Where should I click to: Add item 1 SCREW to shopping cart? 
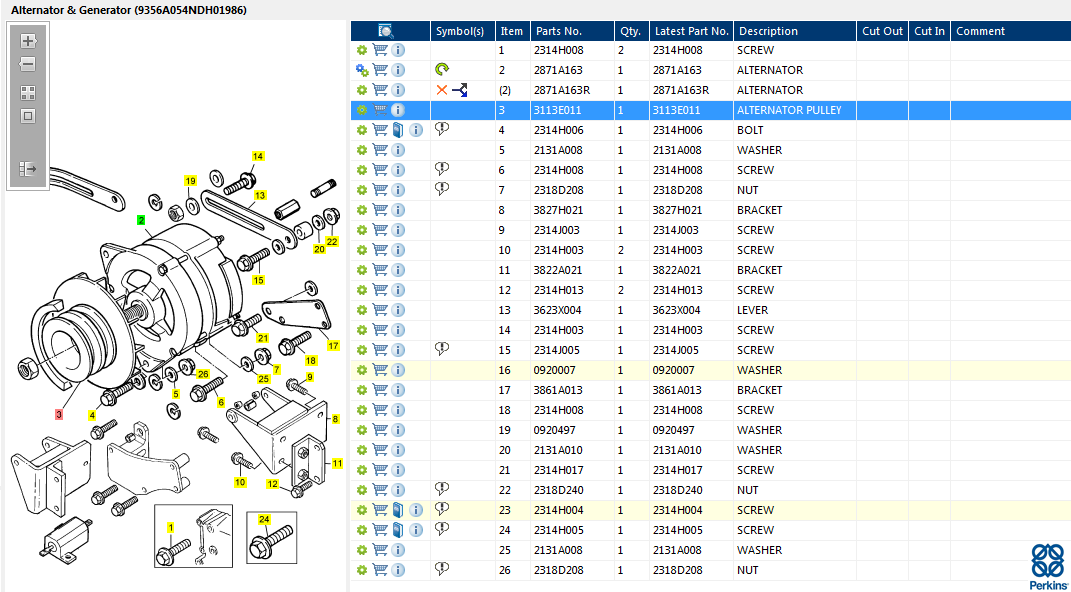380,50
